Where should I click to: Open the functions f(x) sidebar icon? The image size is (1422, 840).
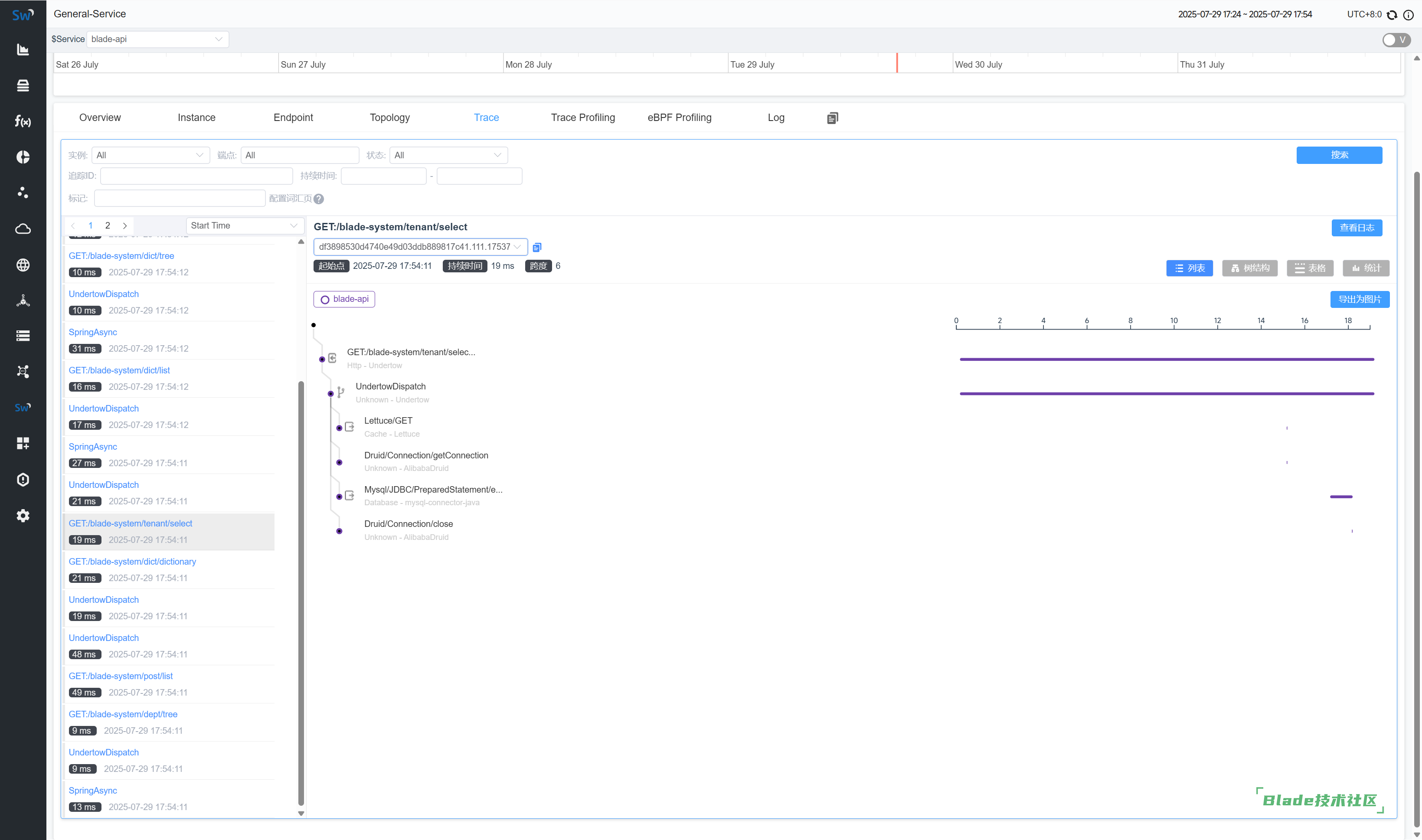point(23,121)
